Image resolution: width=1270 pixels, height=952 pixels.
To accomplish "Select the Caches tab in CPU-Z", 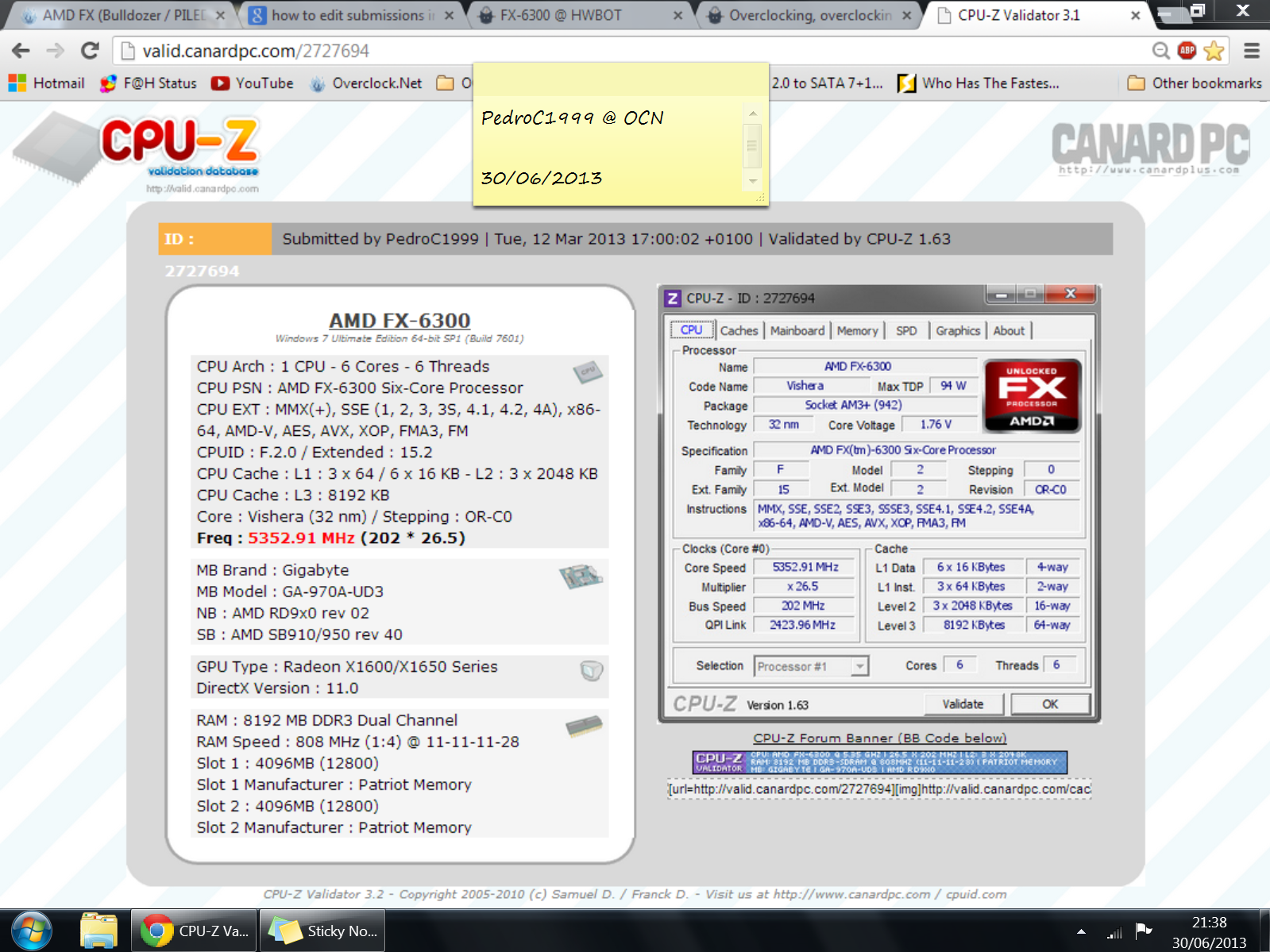I will [x=739, y=331].
